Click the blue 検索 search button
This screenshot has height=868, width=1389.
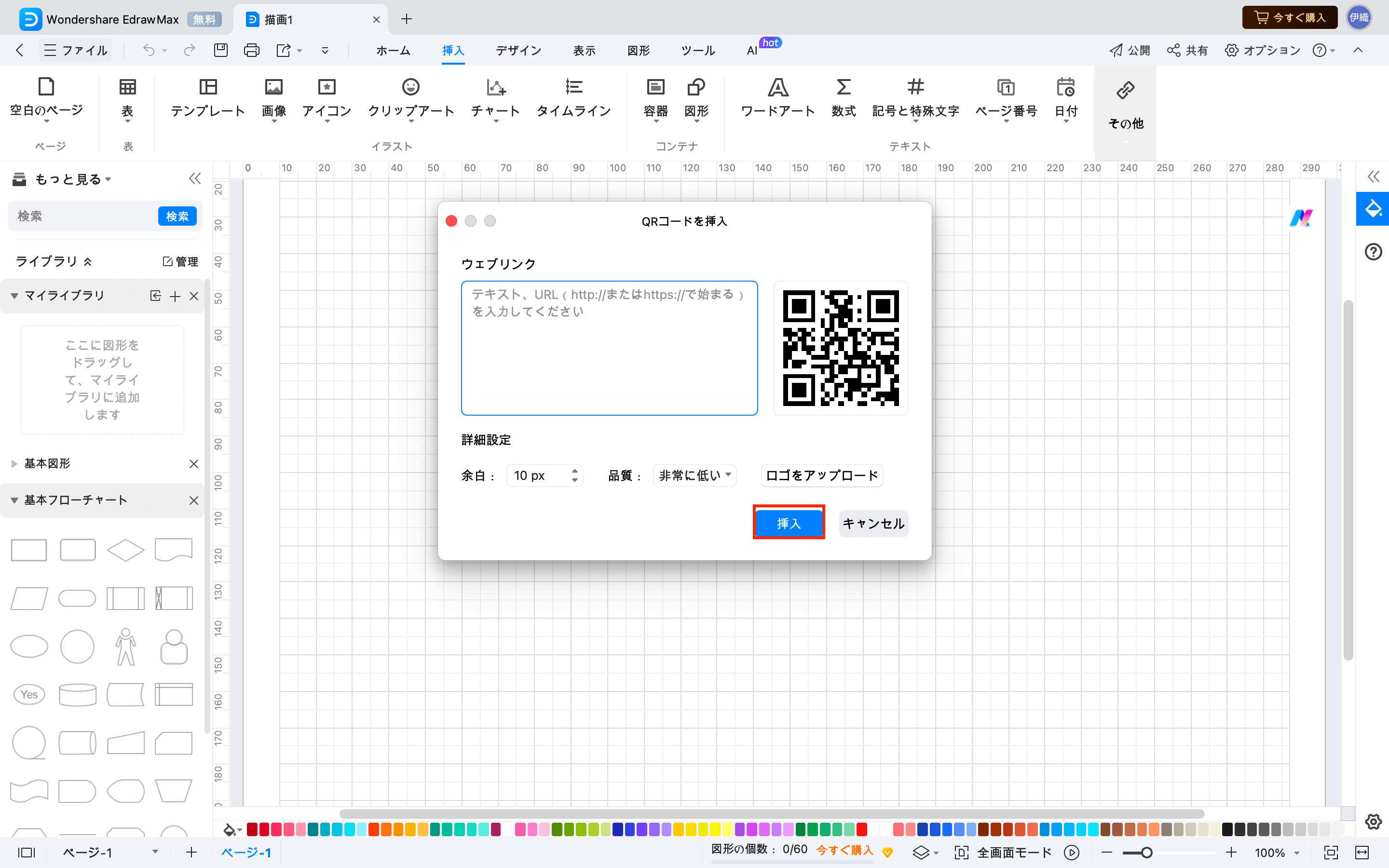point(177,216)
